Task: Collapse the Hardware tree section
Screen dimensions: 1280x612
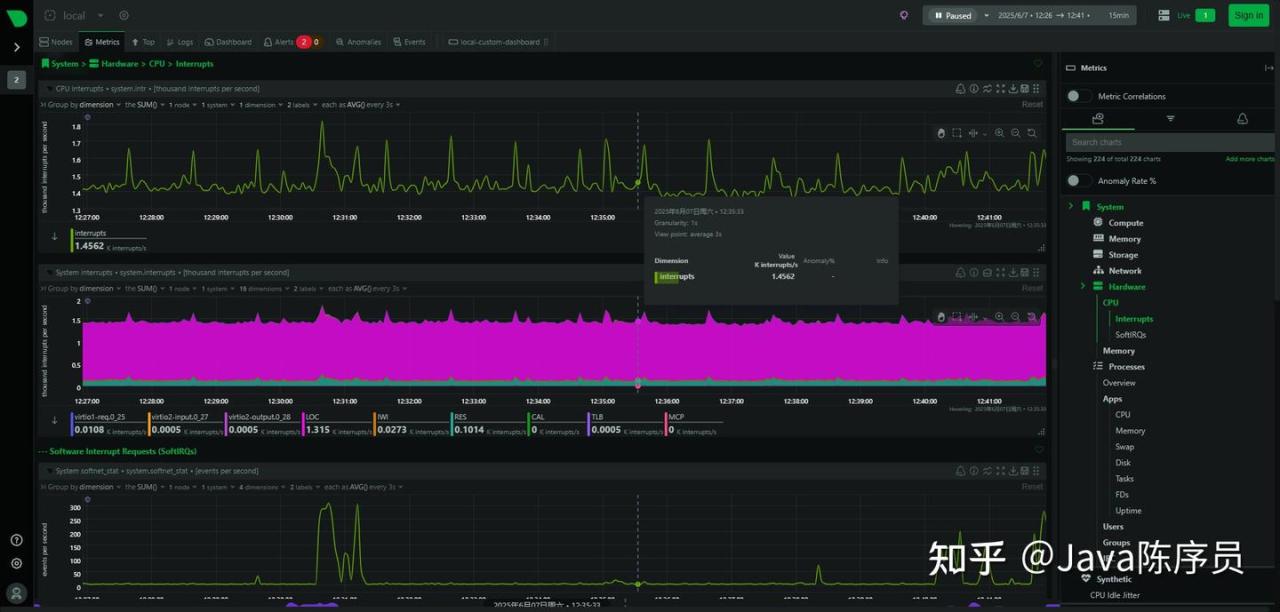Action: coord(1082,287)
